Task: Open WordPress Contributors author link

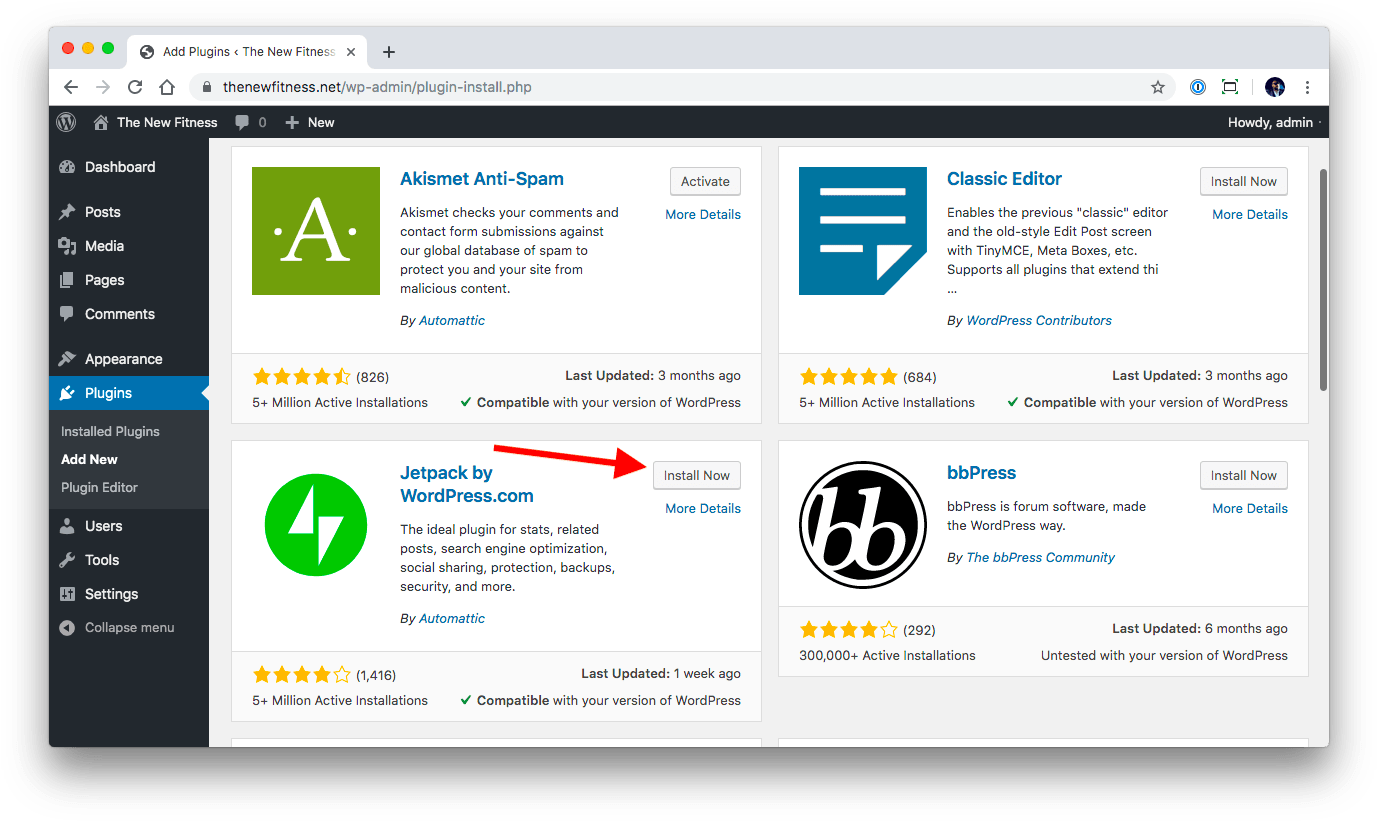Action: pos(1039,320)
